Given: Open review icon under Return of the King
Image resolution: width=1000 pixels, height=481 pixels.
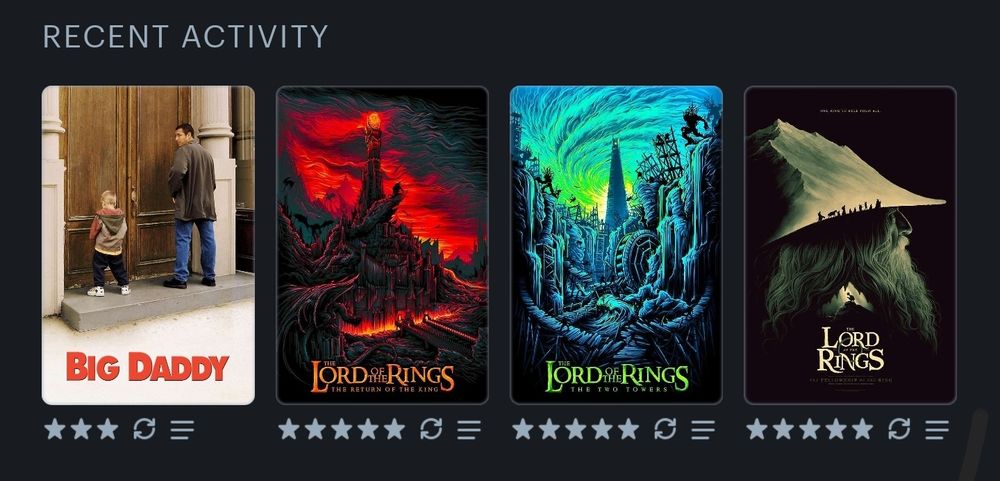Looking at the screenshot, I should (469, 429).
